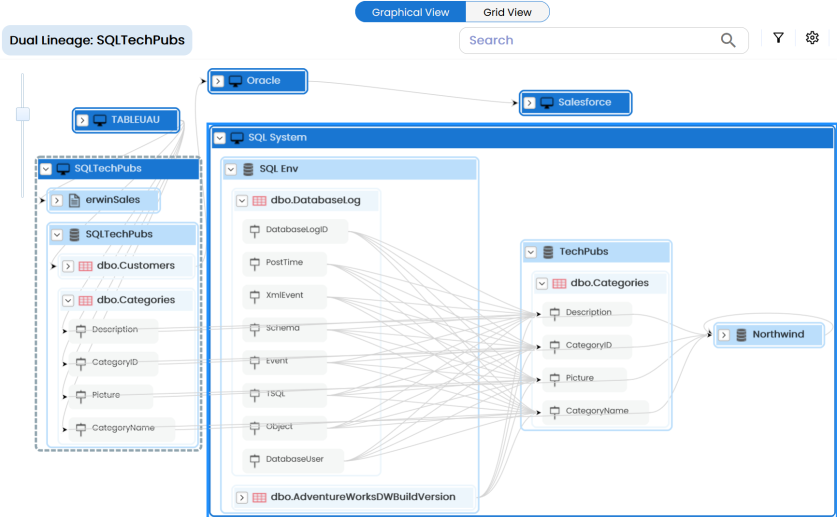Select TechPubs Description column

coord(587,313)
